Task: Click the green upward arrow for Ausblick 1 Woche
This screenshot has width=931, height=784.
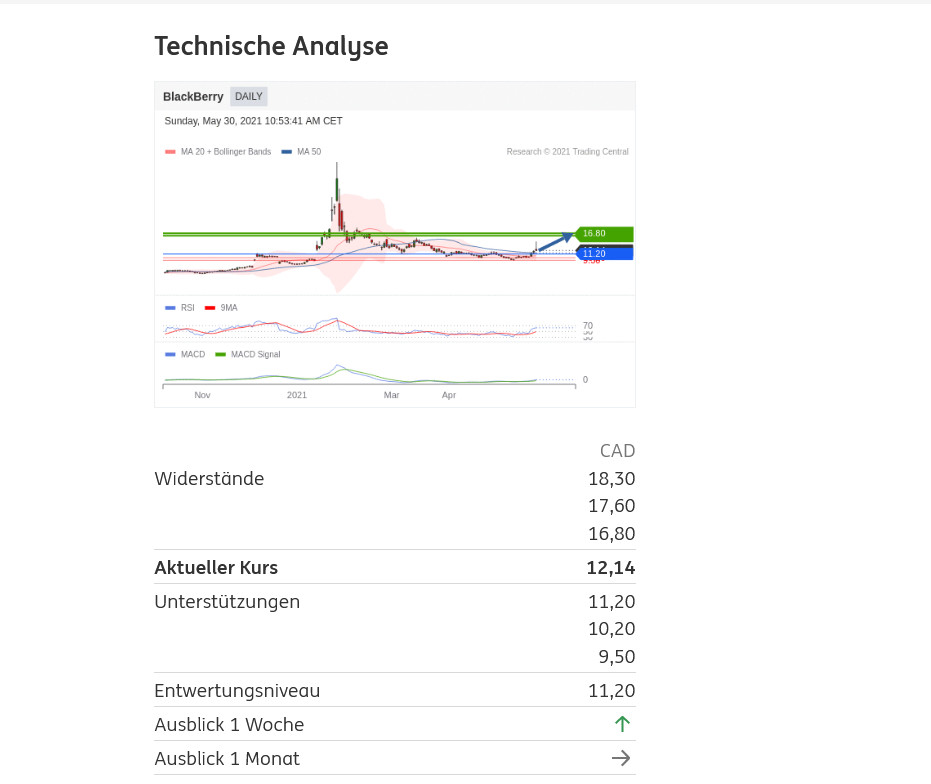Action: pyautogui.click(x=622, y=724)
